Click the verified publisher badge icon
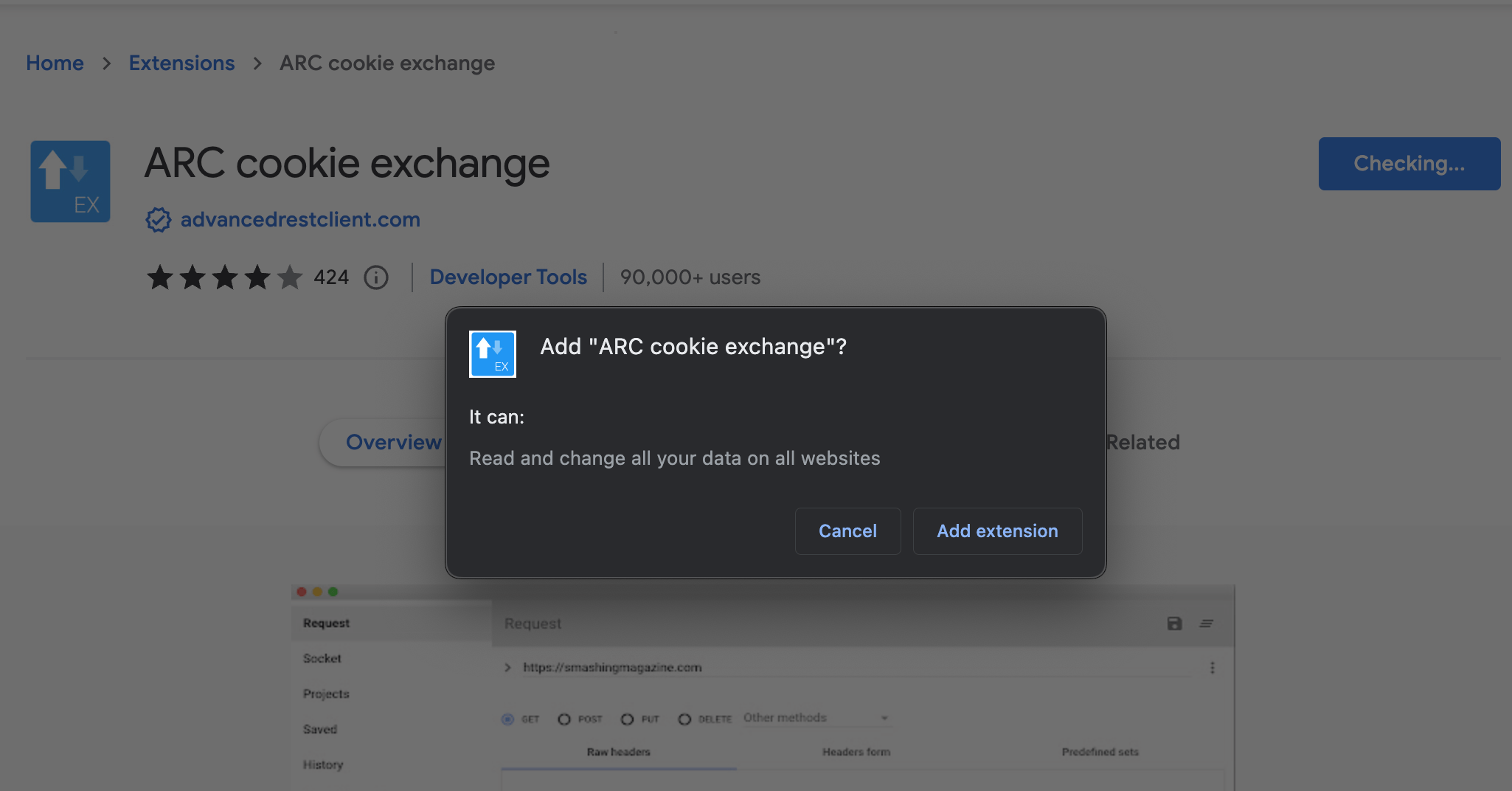This screenshot has height=791, width=1512. click(x=157, y=219)
